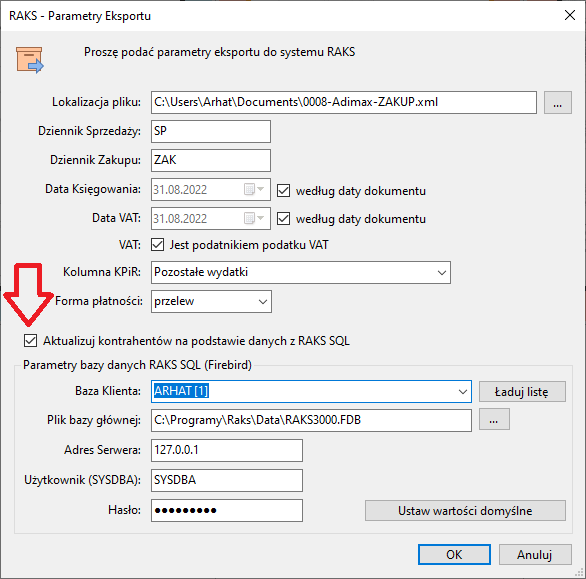The width and height of the screenshot is (586, 579).
Task: Toggle 'według daty dokumentu' for Data VAT
Action: (283, 218)
